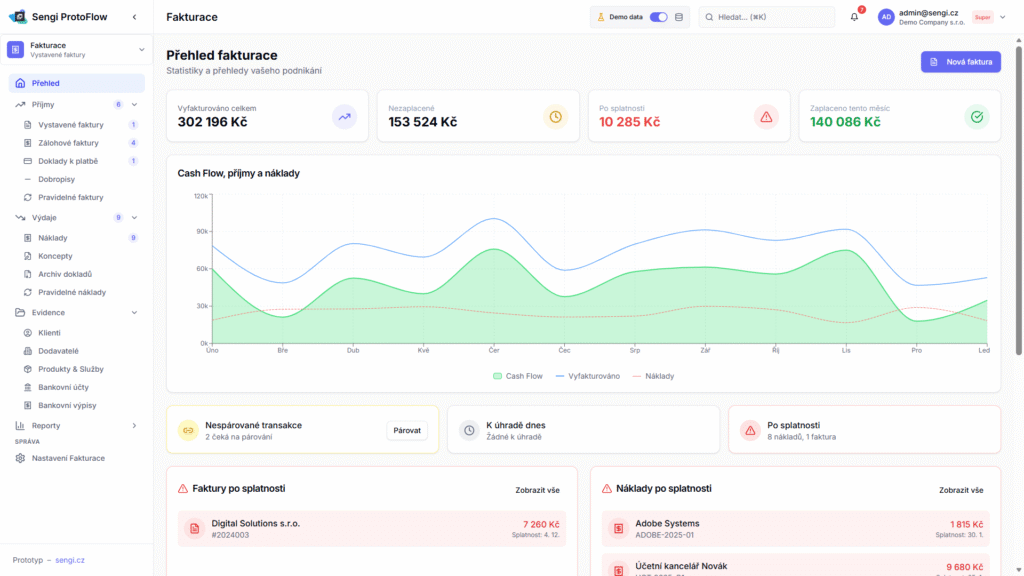Screen dimensions: 1024x576
Task: Expand the Reporty sidebar section
Action: [134, 425]
